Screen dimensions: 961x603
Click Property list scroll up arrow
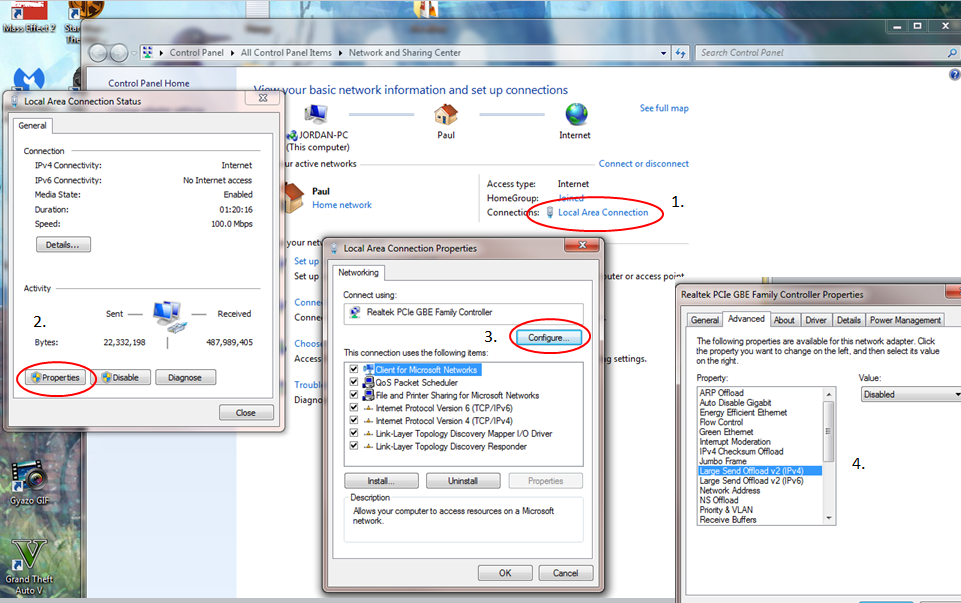[829, 395]
